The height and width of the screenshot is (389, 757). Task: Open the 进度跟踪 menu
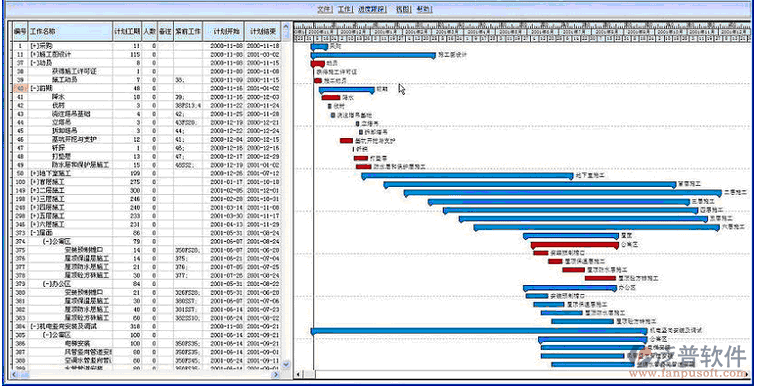pos(372,9)
